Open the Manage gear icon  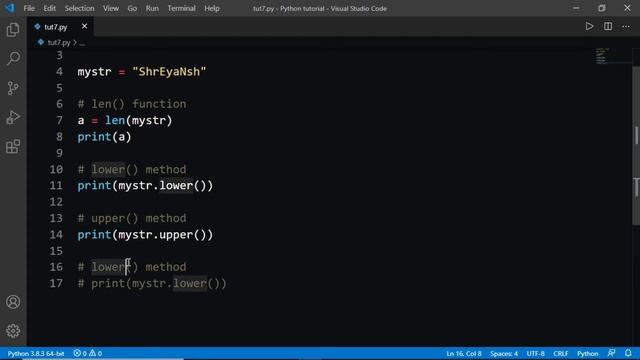point(13,331)
